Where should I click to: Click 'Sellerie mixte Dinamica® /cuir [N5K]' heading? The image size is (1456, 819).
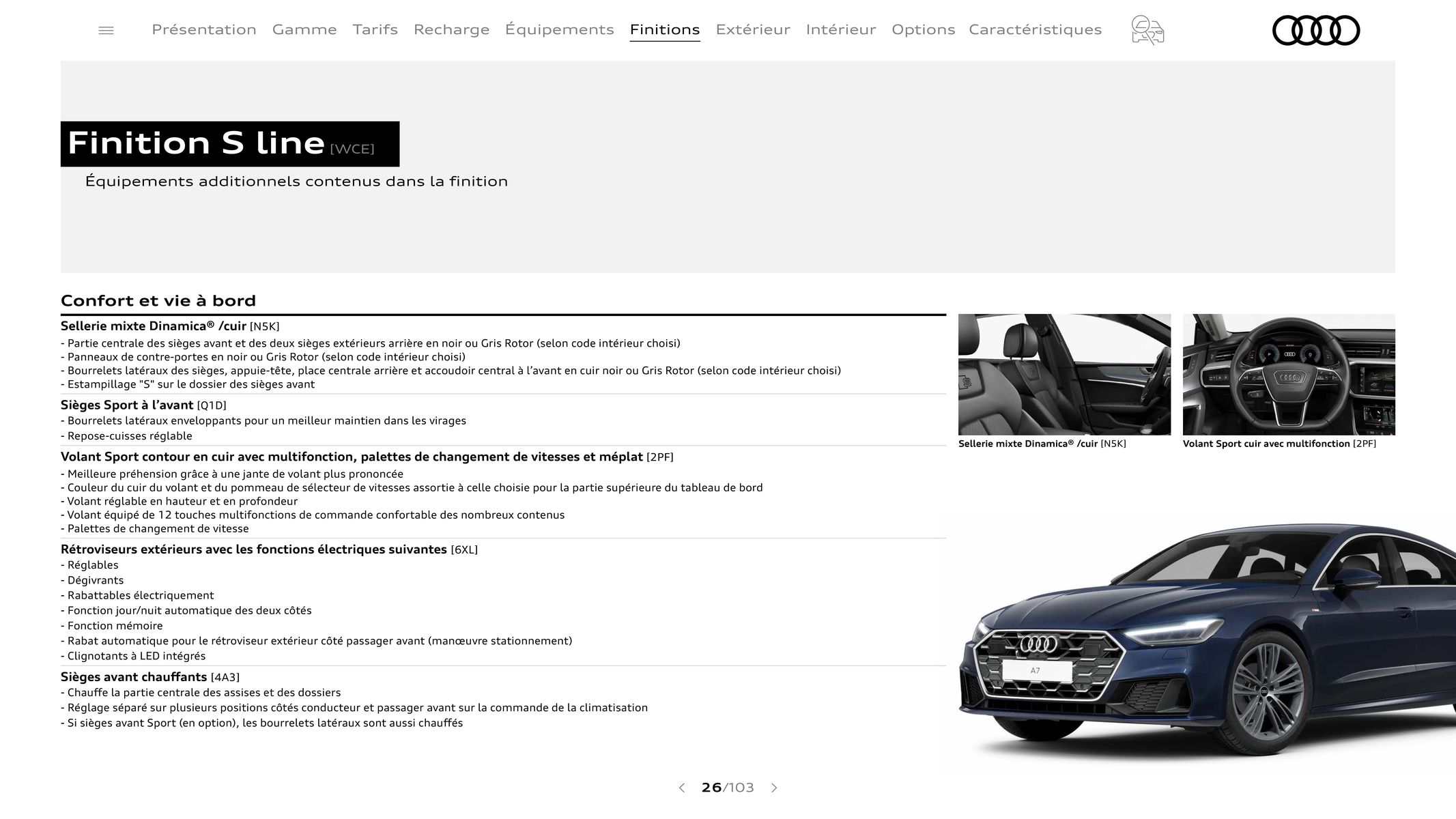tap(170, 326)
